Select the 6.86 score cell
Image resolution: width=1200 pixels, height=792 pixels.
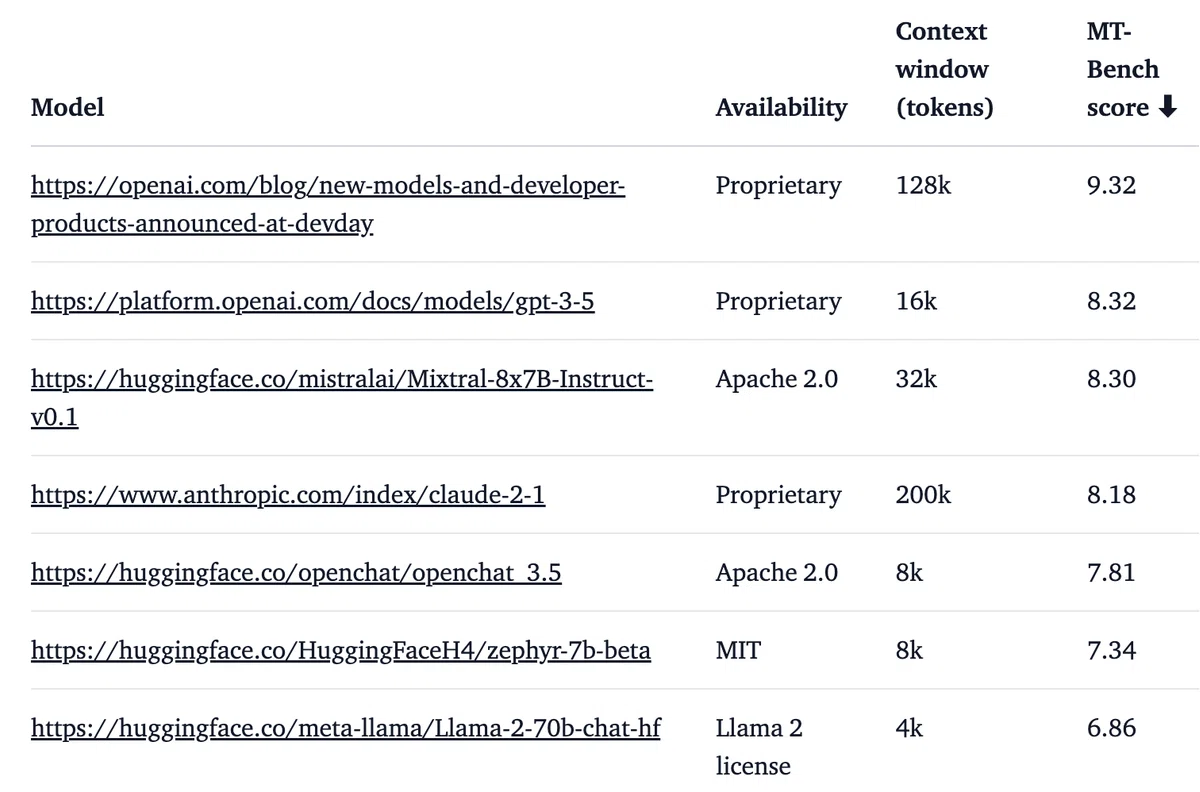[1111, 728]
